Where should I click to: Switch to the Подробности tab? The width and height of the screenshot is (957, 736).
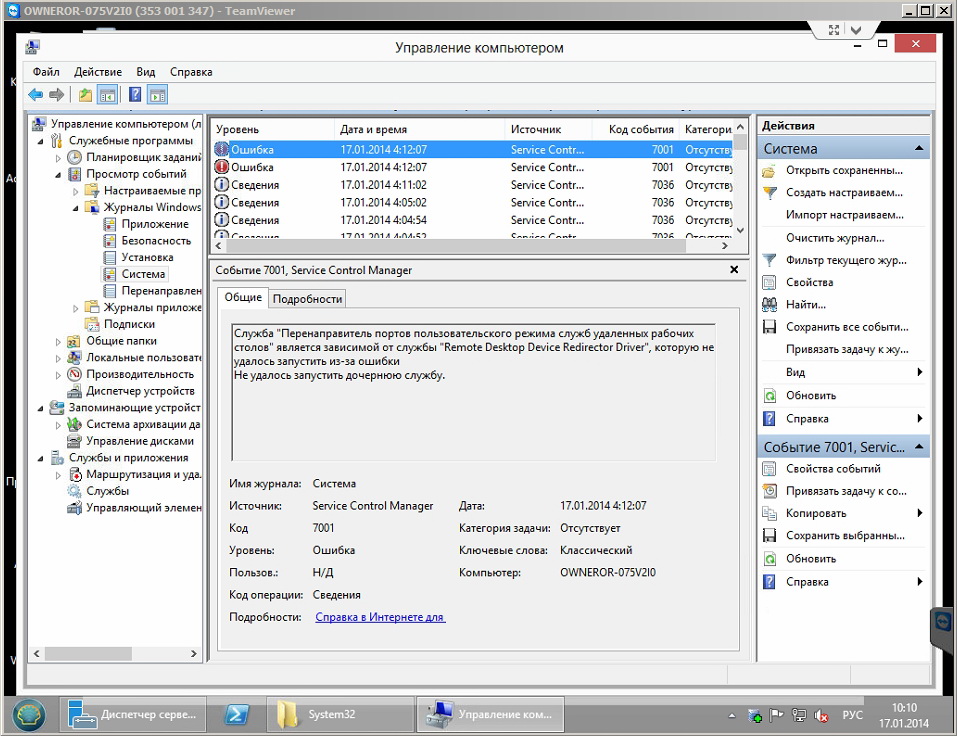pyautogui.click(x=308, y=298)
